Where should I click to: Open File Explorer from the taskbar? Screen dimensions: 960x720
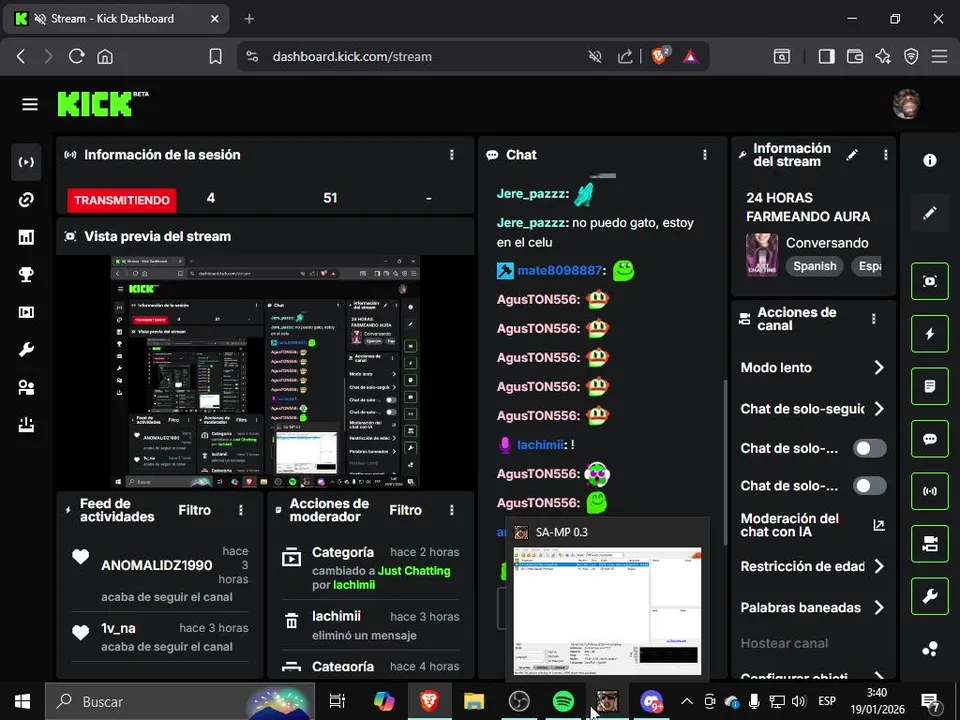point(474,701)
